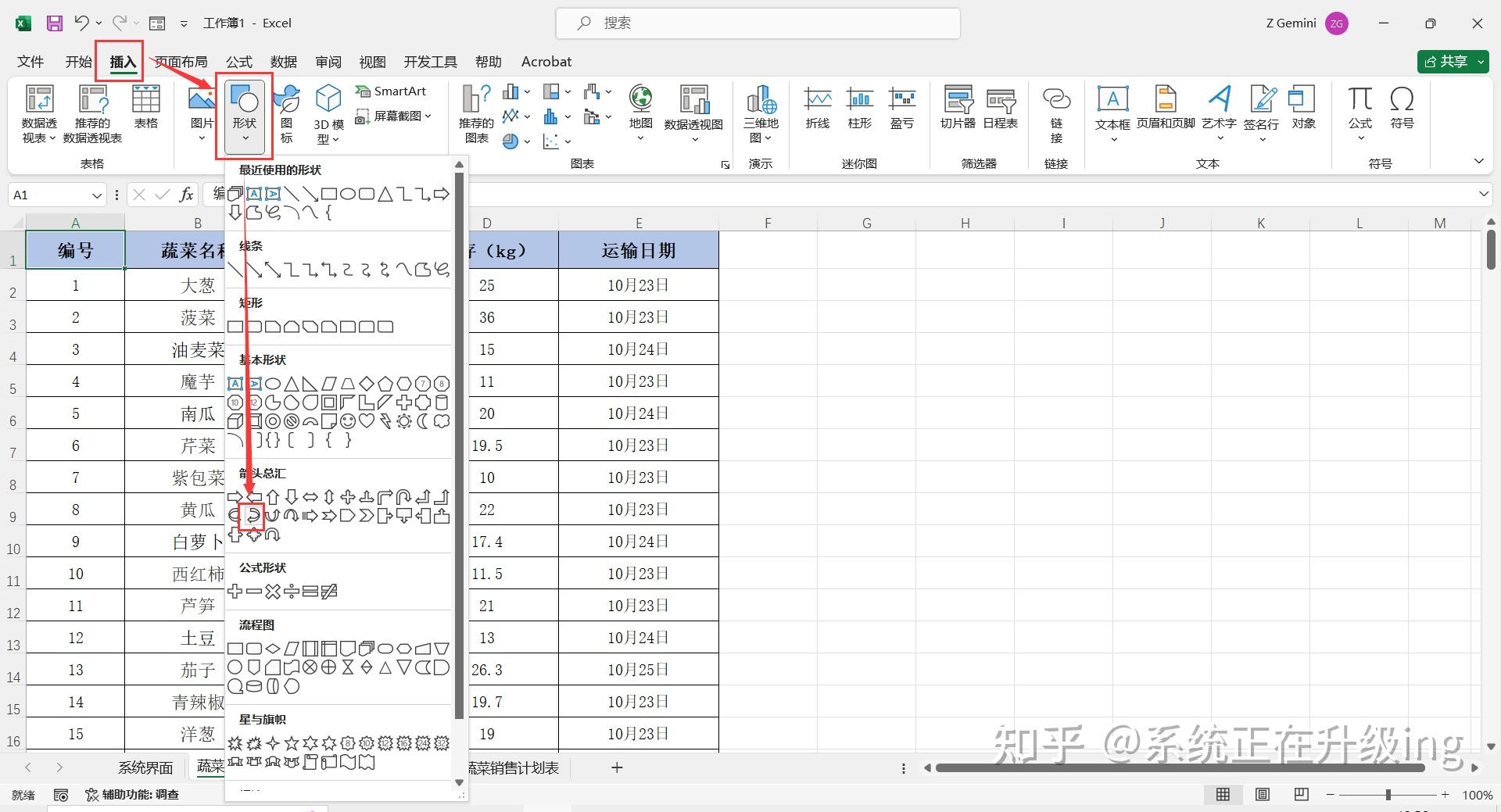Image resolution: width=1501 pixels, height=812 pixels.
Task: Insert a column sparkline (柱形)
Action: (860, 108)
